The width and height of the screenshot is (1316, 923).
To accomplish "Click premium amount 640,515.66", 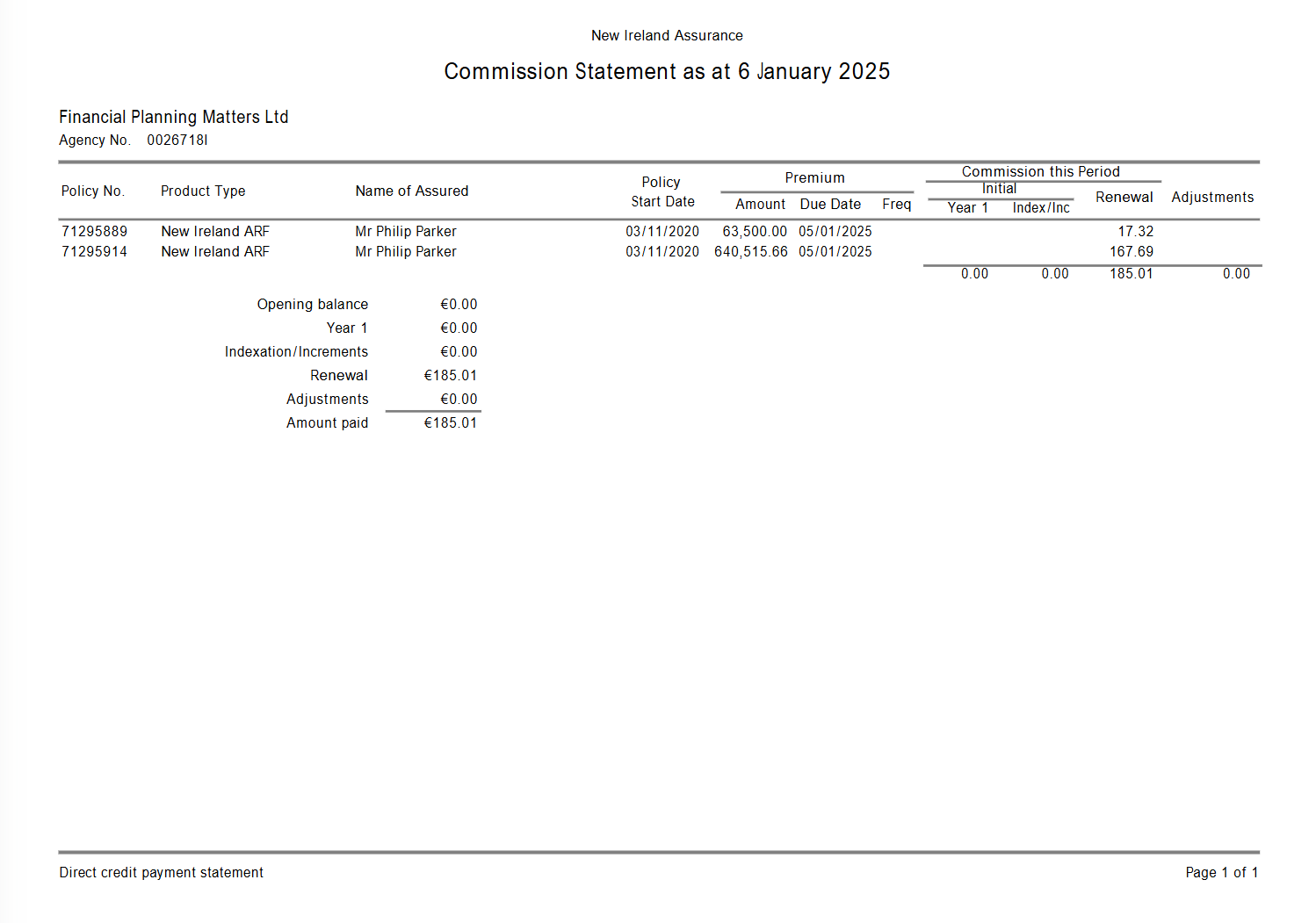I will [x=750, y=252].
